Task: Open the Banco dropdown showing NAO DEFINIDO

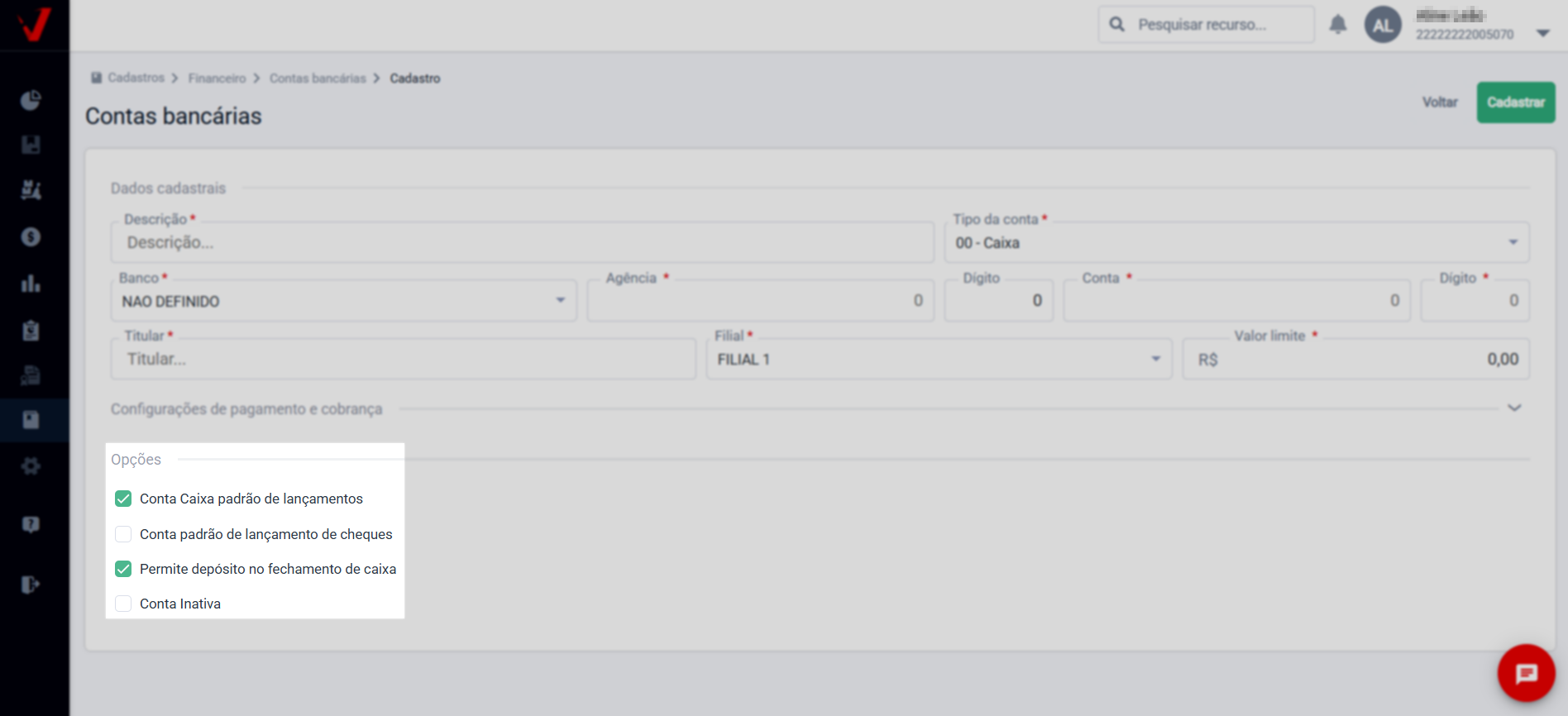Action: tap(344, 301)
